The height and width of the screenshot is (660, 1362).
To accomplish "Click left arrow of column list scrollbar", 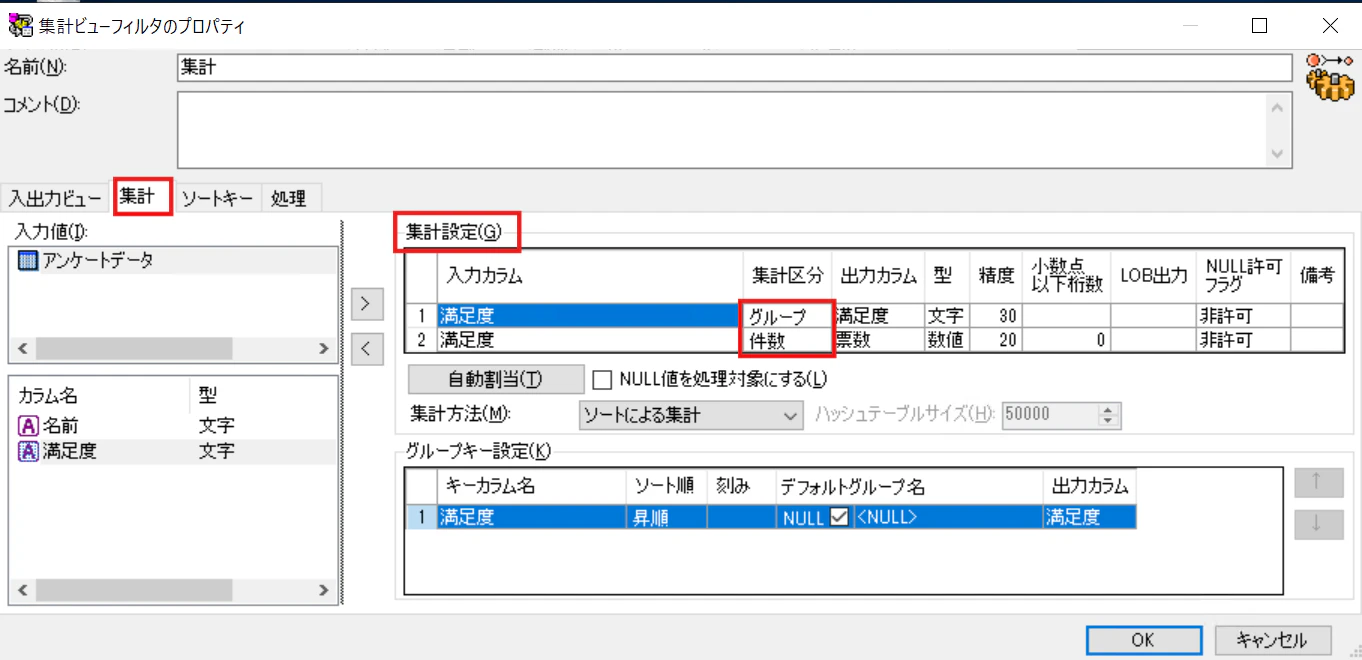I will [22, 589].
